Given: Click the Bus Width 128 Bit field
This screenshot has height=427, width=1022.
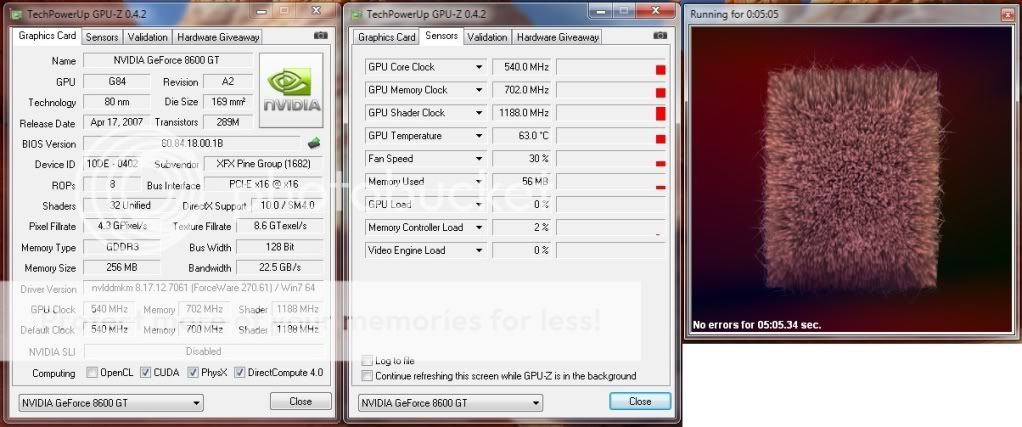Looking at the screenshot, I should click(x=280, y=247).
